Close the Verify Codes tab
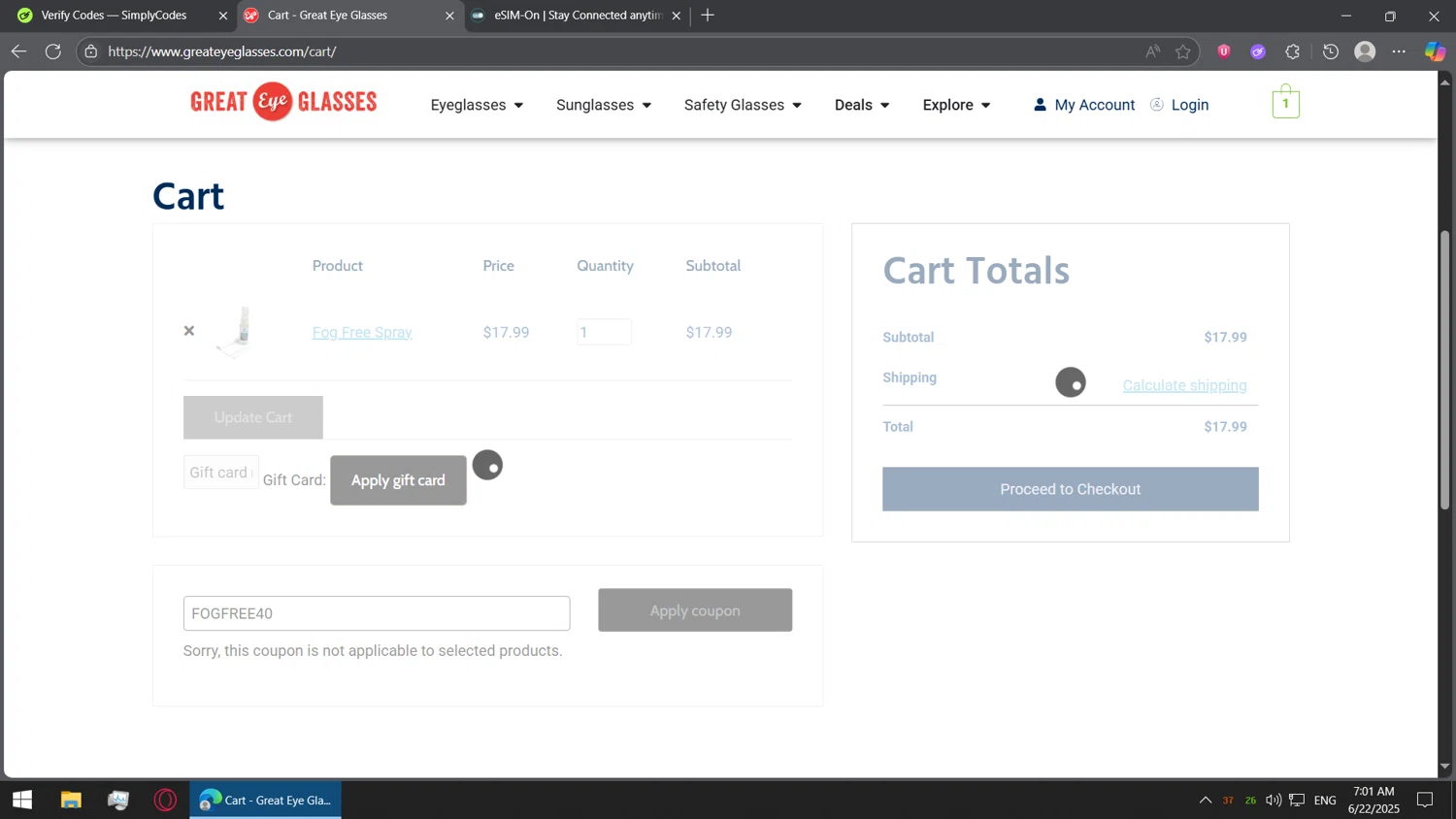The height and width of the screenshot is (819, 1456). (x=222, y=16)
